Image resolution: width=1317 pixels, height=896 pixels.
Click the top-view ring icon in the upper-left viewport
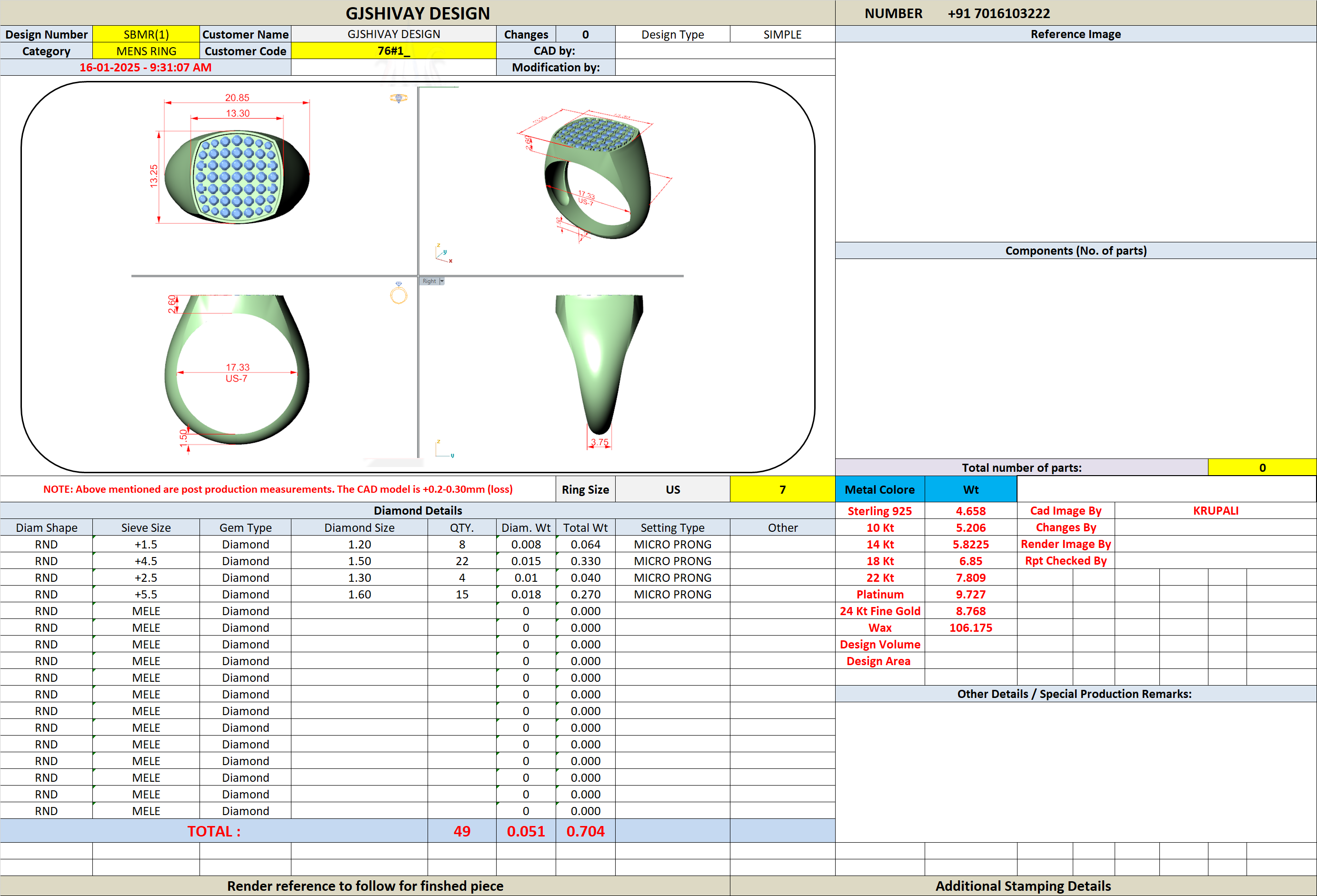(399, 98)
